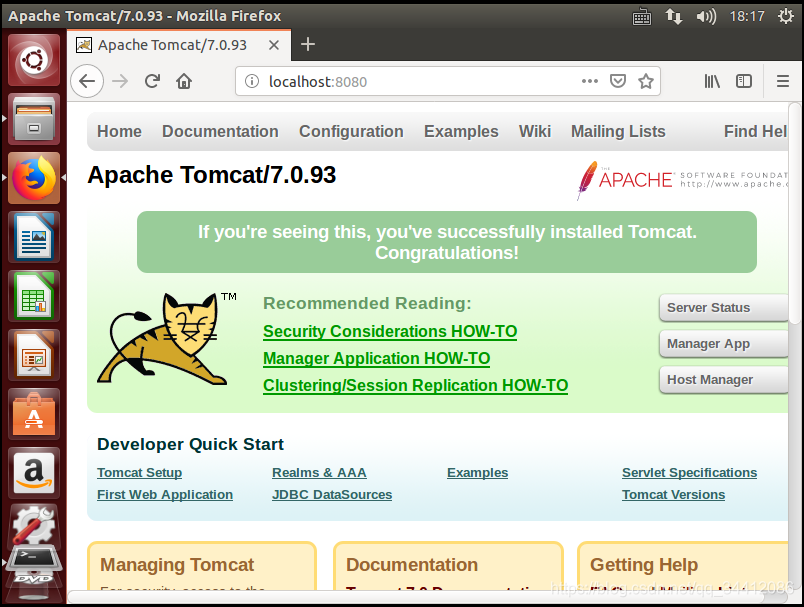The height and width of the screenshot is (607, 804).
Task: Open Manager Application HOW-TO link
Action: tap(376, 358)
